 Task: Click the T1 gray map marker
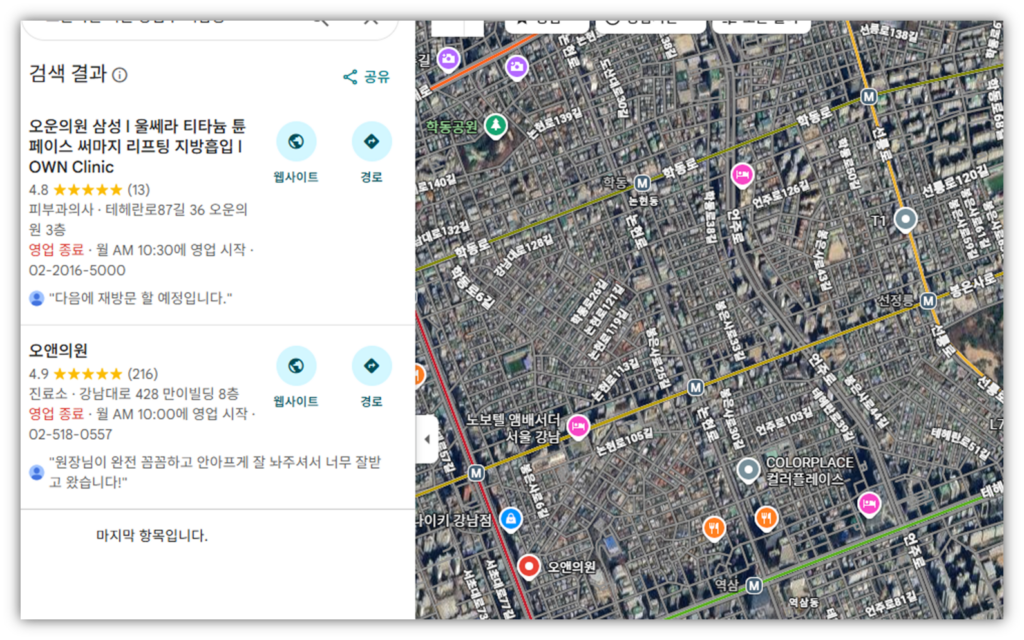pos(906,219)
